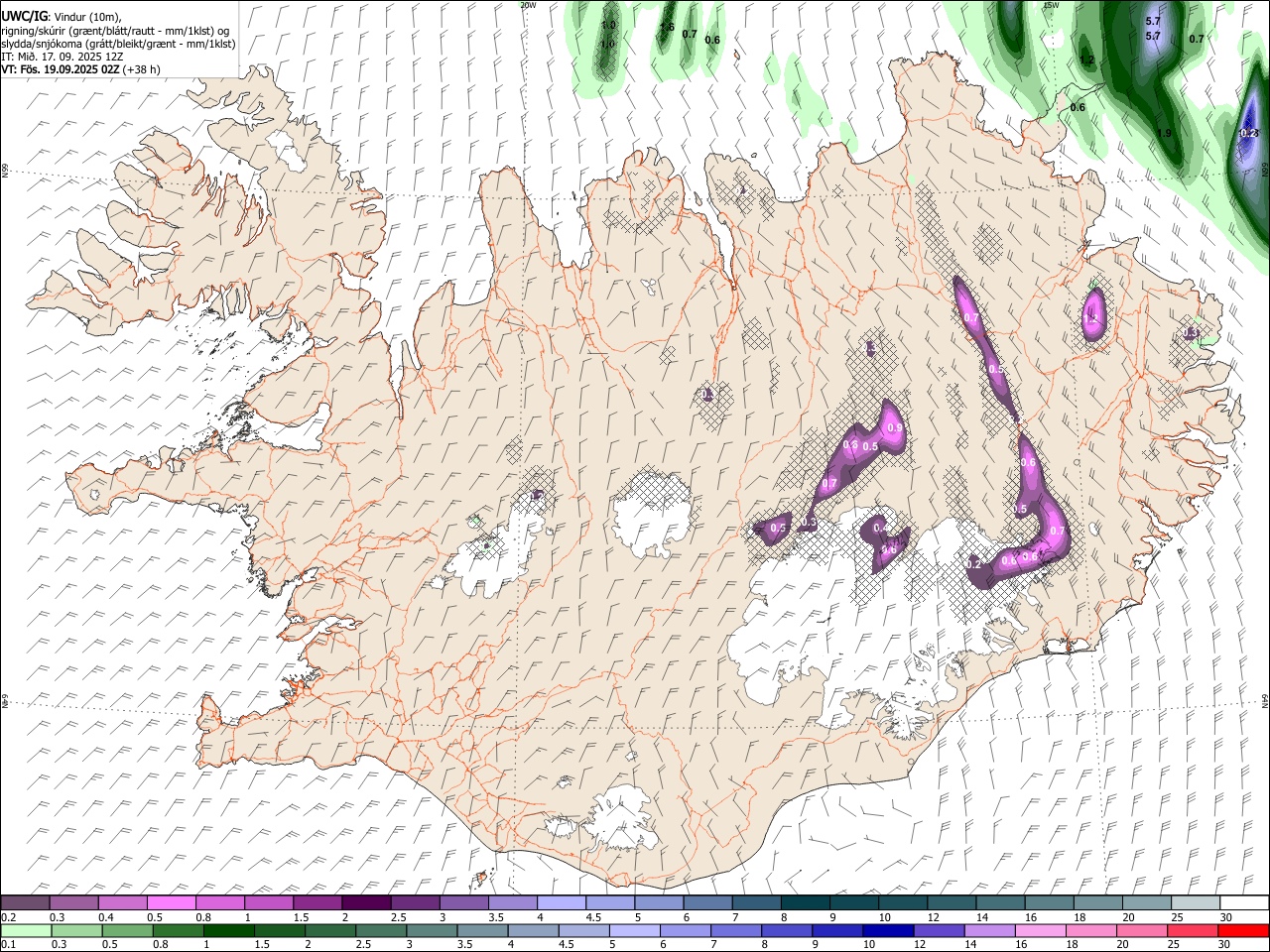
Task: Click the lower-legend light pink swatch starting at 16
Action: 1041,930
